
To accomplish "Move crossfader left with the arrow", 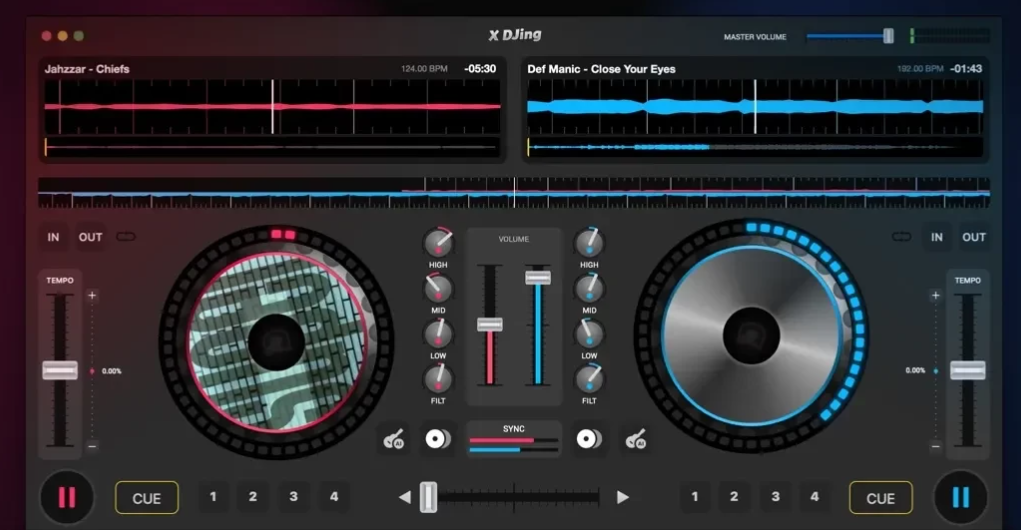I will (x=404, y=497).
